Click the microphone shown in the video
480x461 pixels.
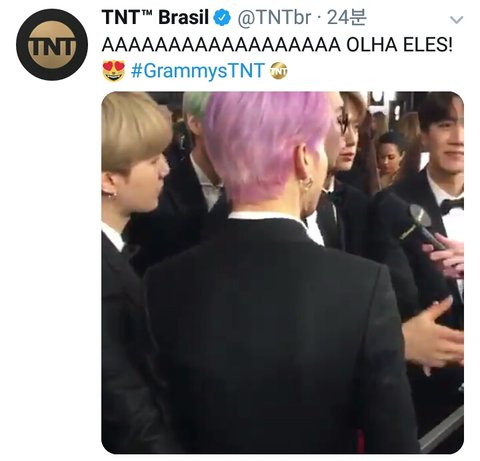coord(425,225)
